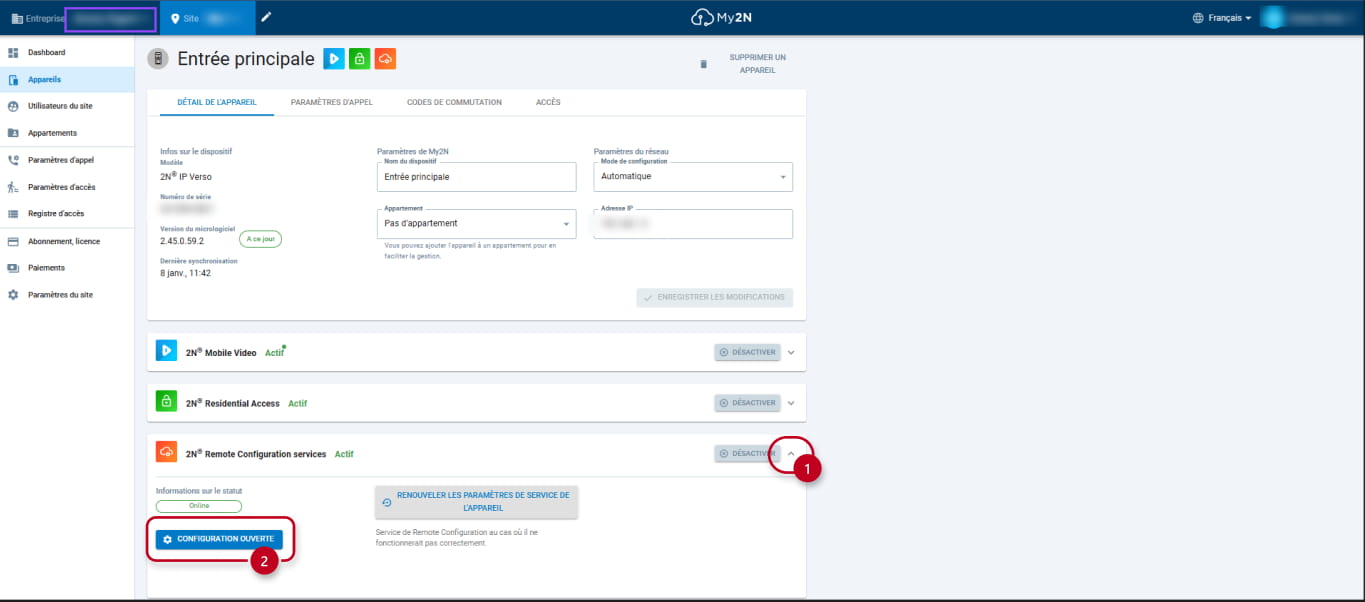Click the Entreprise building icon

(16, 18)
